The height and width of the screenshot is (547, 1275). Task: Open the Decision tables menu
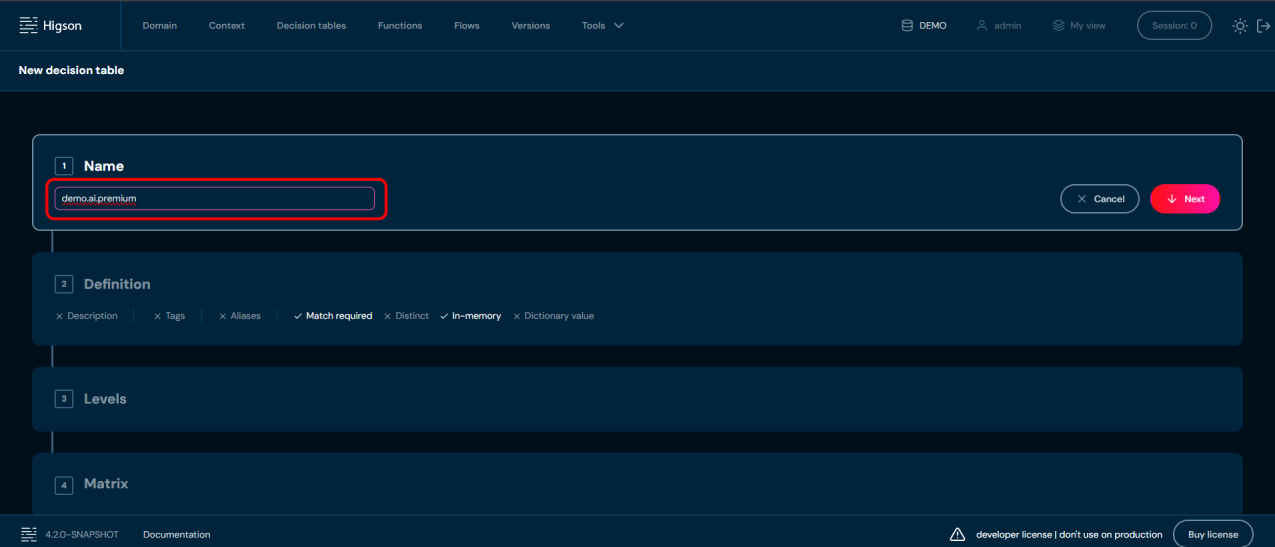(x=311, y=26)
